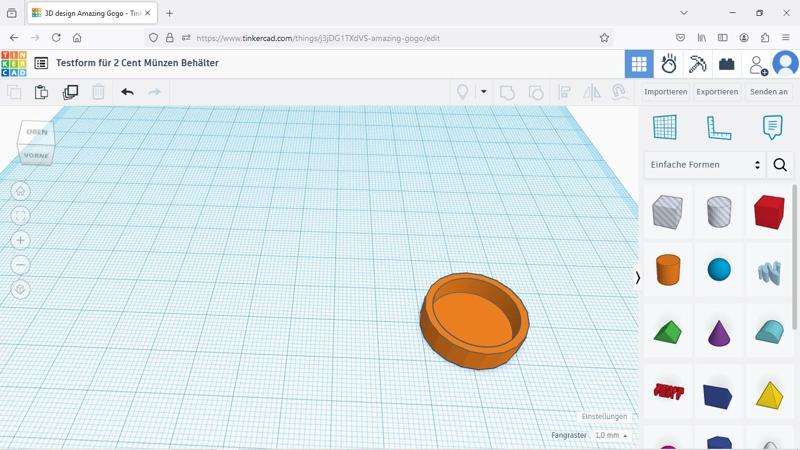This screenshot has width=800, height=450.
Task: Select the yellow pyramid shape
Action: [x=769, y=395]
